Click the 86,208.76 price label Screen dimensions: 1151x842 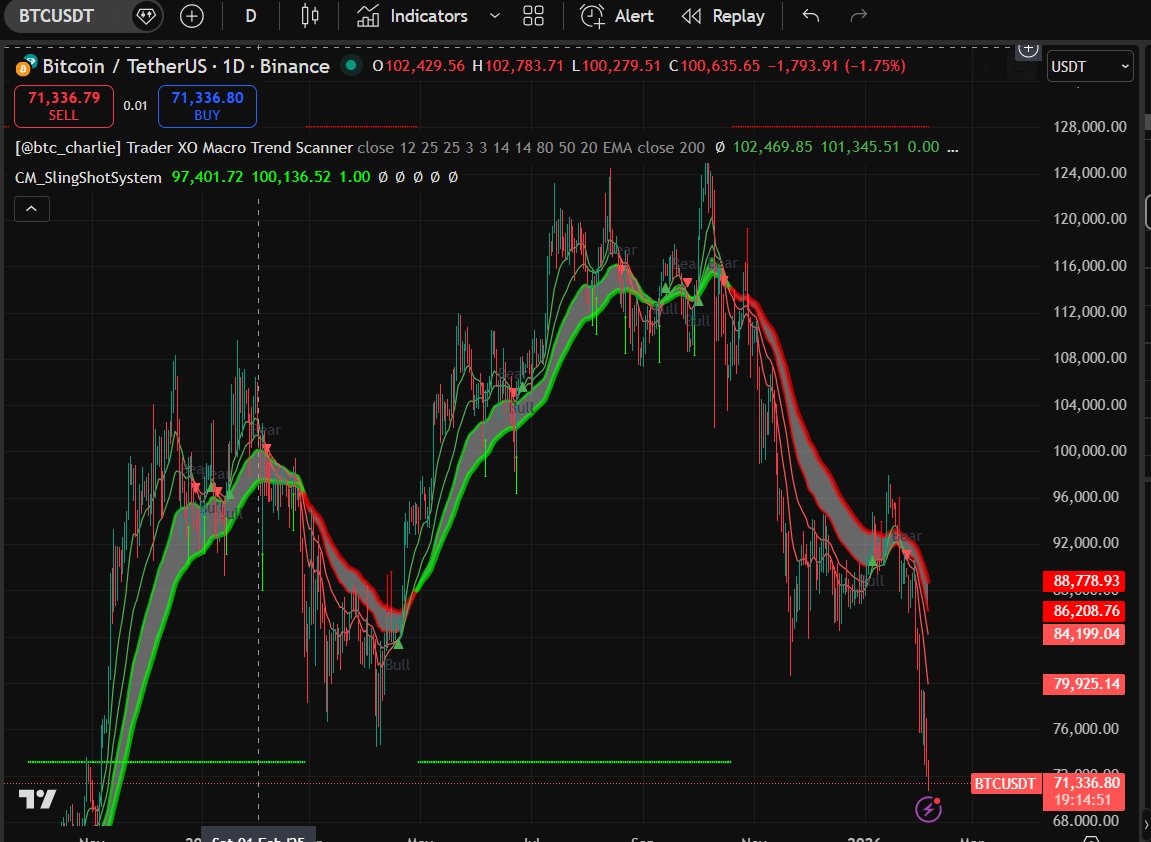pyautogui.click(x=1084, y=611)
